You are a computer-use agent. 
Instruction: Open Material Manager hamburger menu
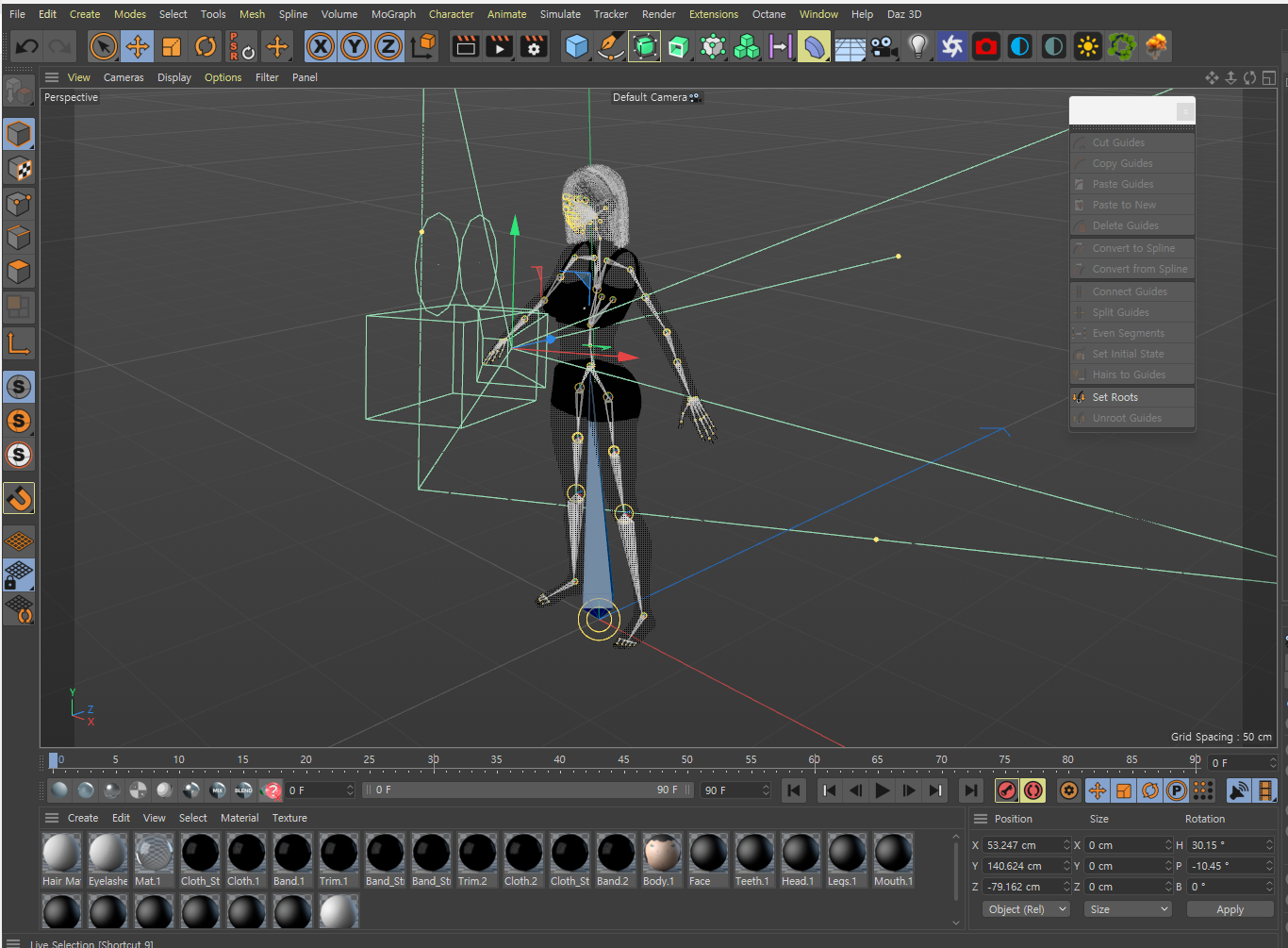click(52, 818)
